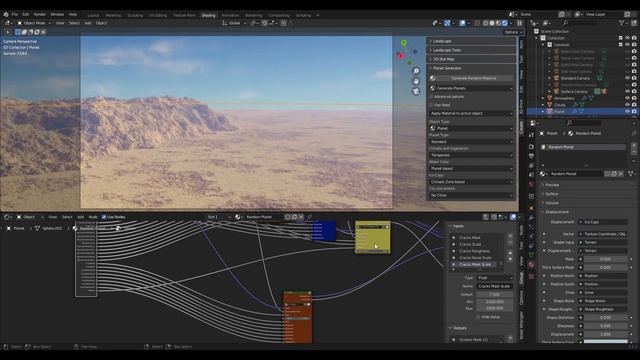Click the Shader Input Terrain field

pyautogui.click(x=603, y=242)
